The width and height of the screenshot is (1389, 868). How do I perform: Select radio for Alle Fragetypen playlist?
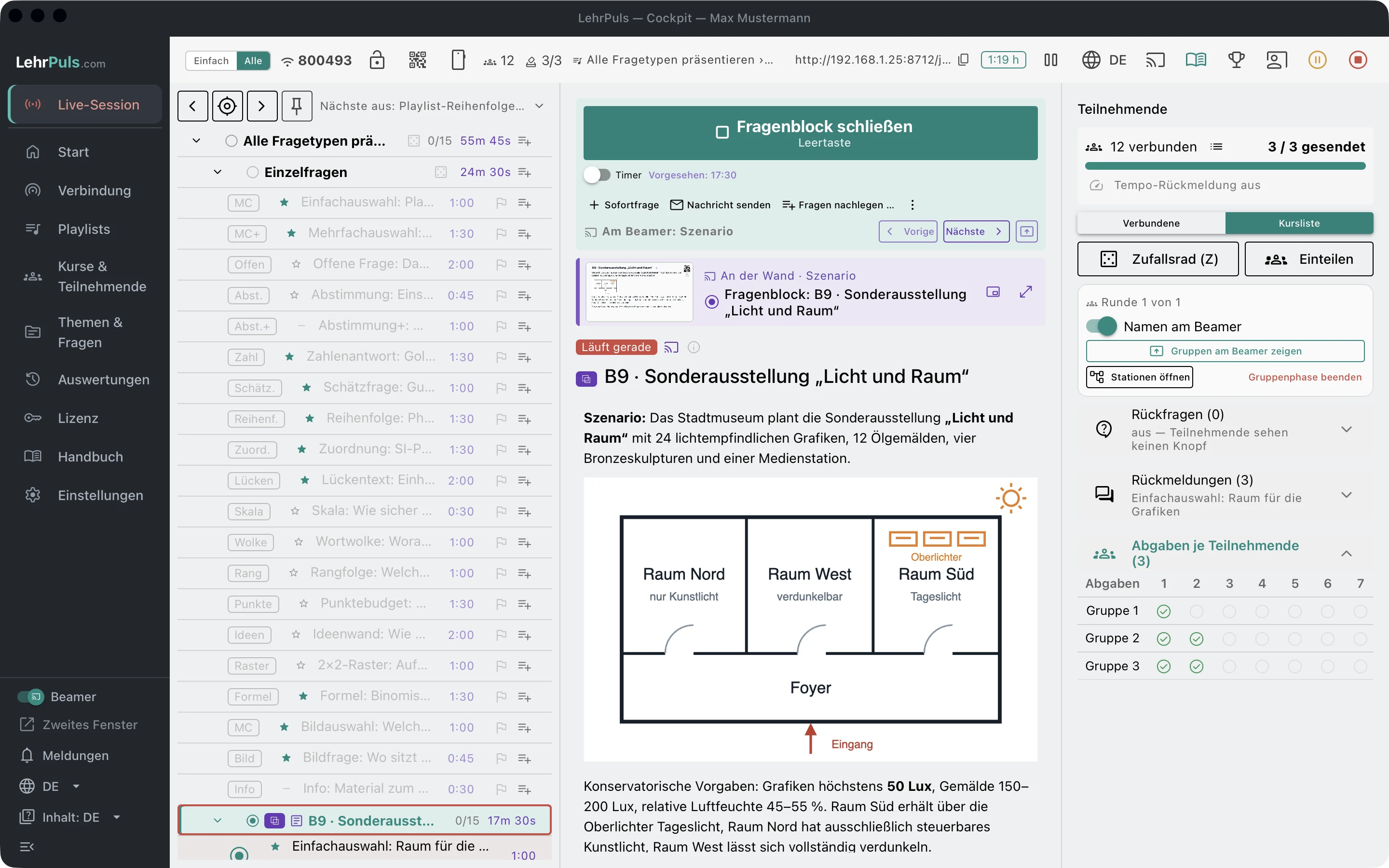click(231, 141)
